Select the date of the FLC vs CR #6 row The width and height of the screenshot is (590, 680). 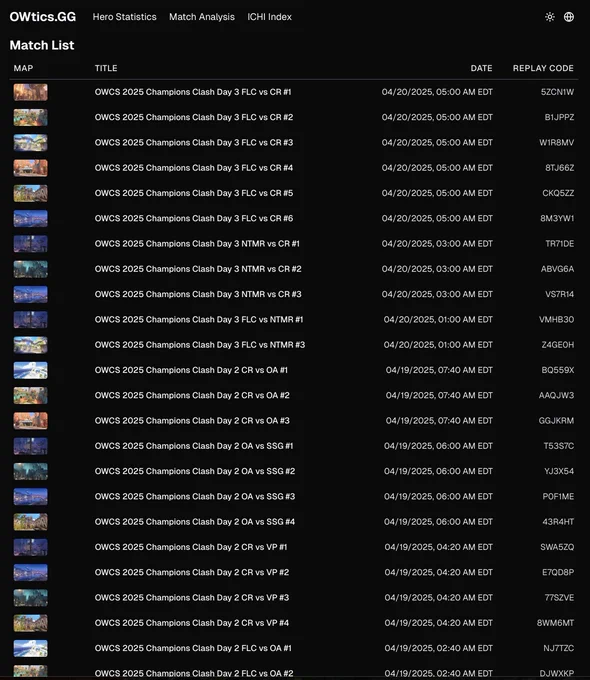pos(437,219)
